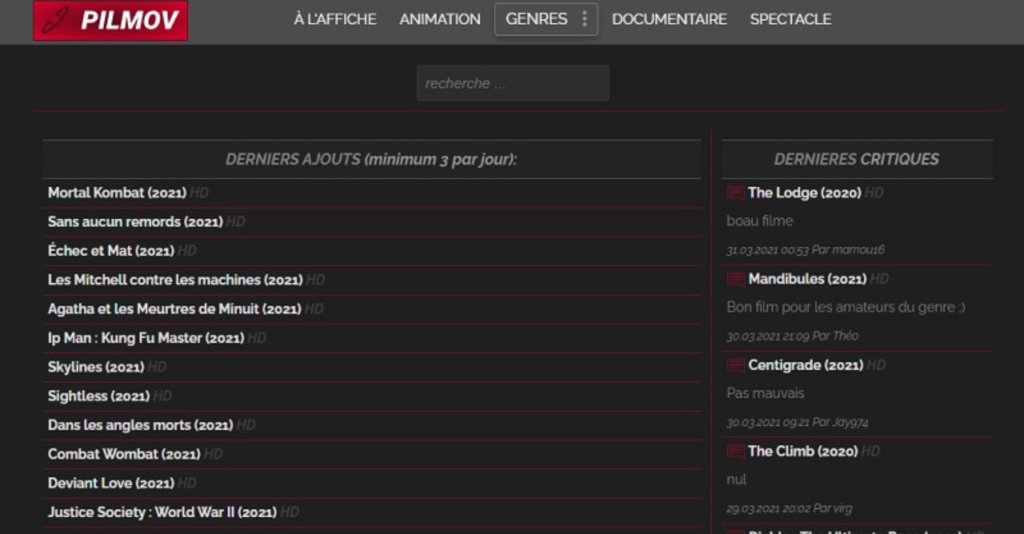Open the À L'AFFICHE menu item
This screenshot has height=534, width=1024.
335,19
